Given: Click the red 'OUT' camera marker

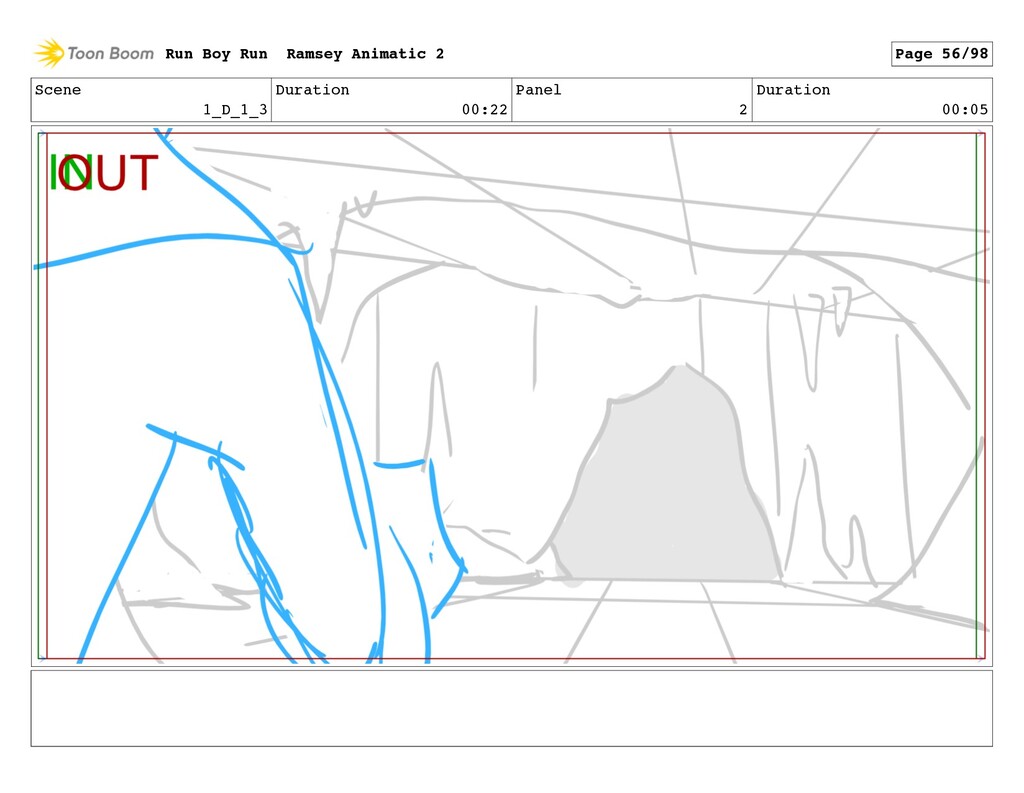Looking at the screenshot, I should point(108,172).
